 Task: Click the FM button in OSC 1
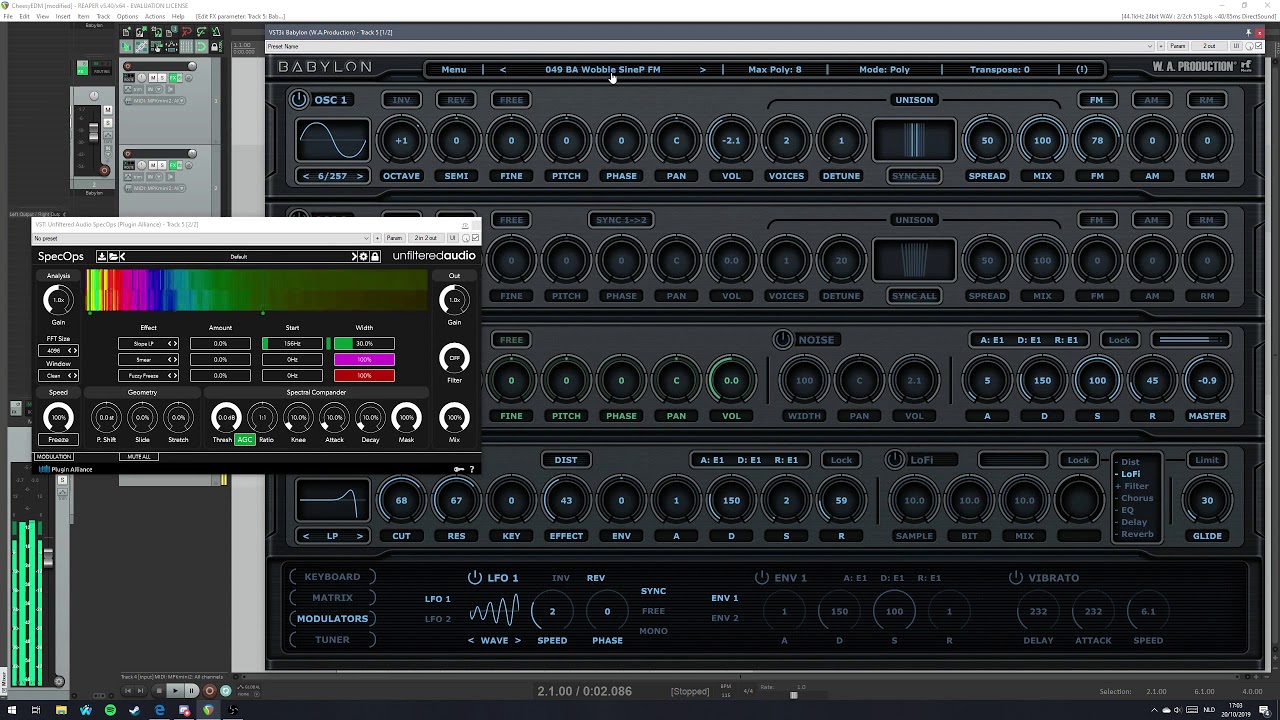click(x=1097, y=100)
